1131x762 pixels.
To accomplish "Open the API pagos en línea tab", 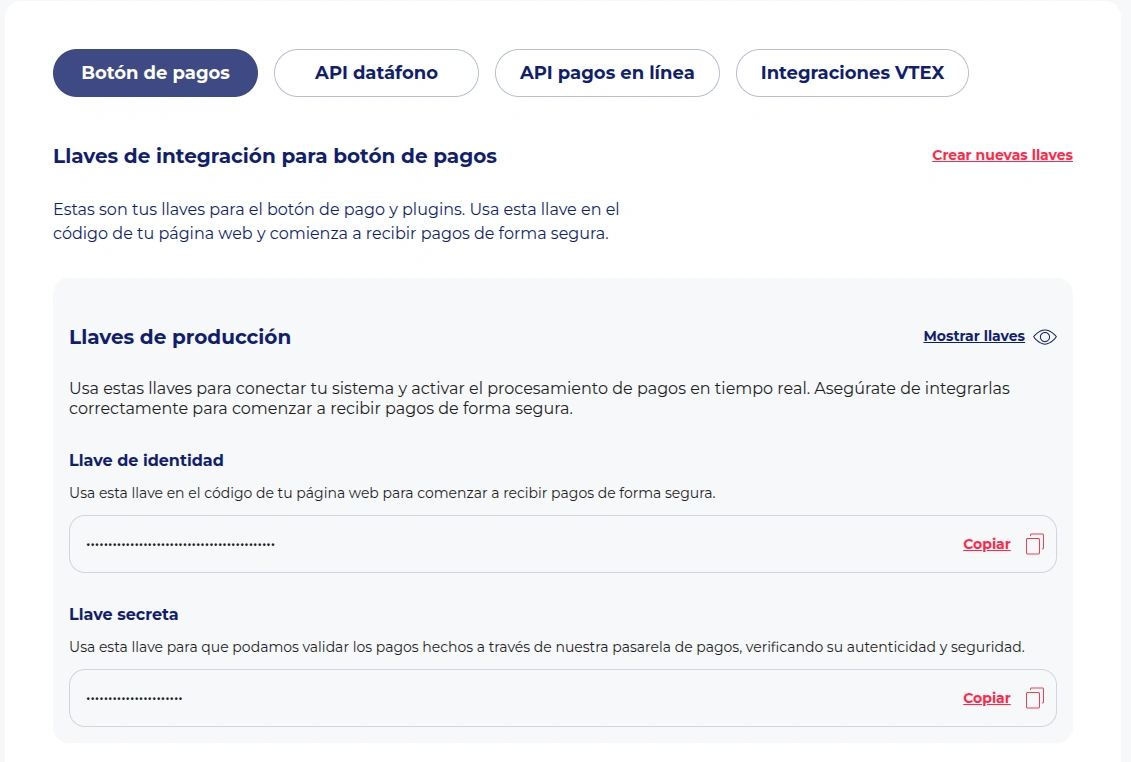I will [x=607, y=72].
